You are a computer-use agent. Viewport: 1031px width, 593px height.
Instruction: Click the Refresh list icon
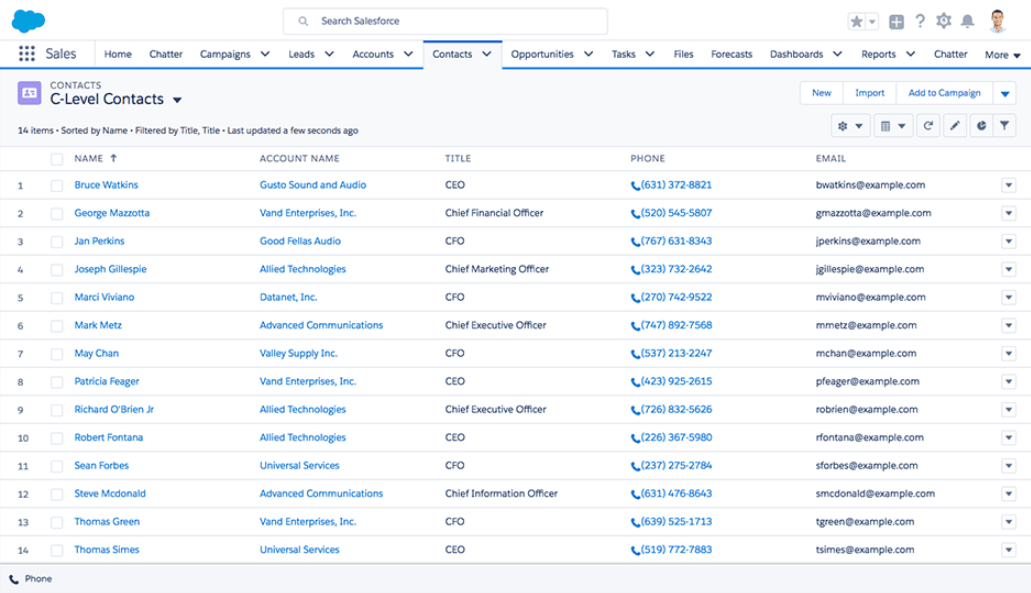pyautogui.click(x=928, y=126)
